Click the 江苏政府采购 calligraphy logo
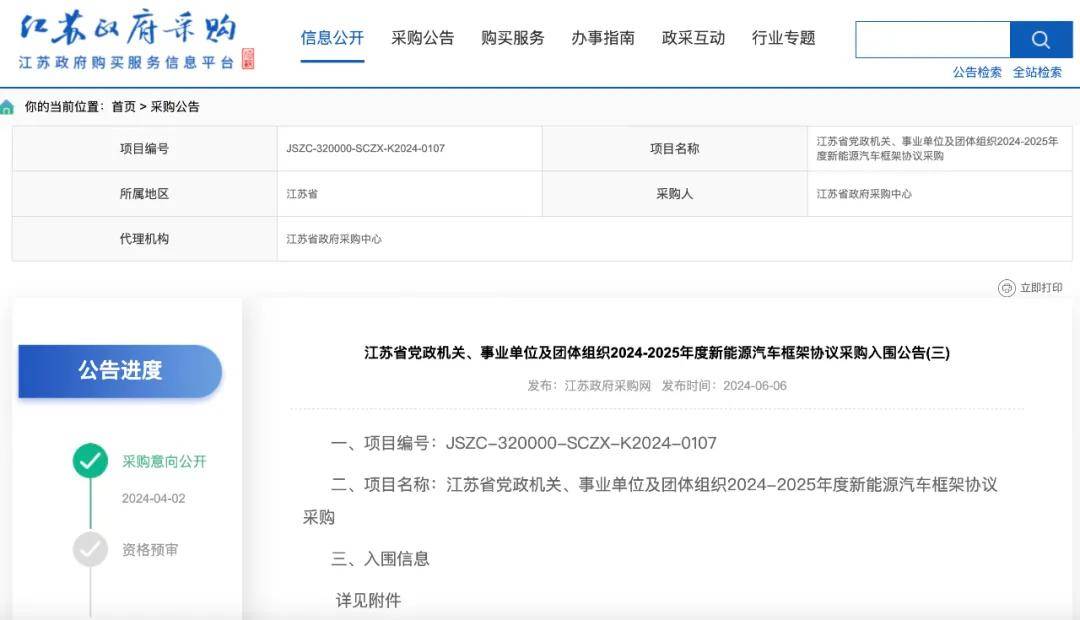Viewport: 1080px width, 620px height. point(128,28)
